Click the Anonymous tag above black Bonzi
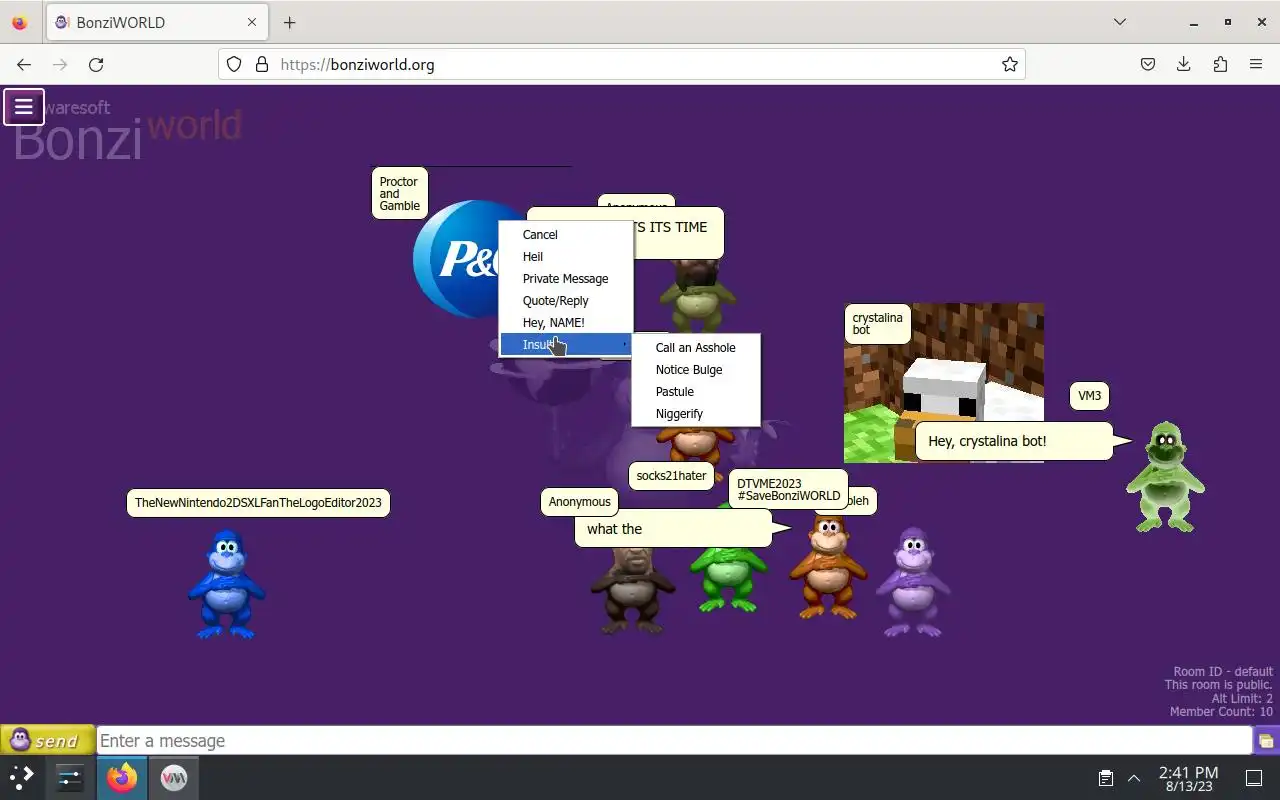Screen dimensions: 1280x800 [x=580, y=502]
